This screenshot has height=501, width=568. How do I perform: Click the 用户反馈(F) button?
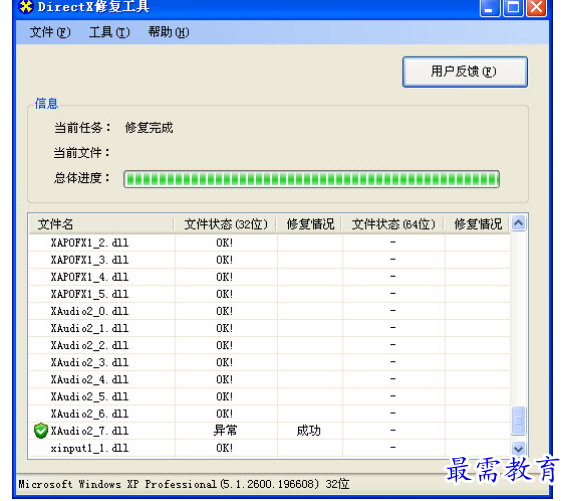pos(465,71)
